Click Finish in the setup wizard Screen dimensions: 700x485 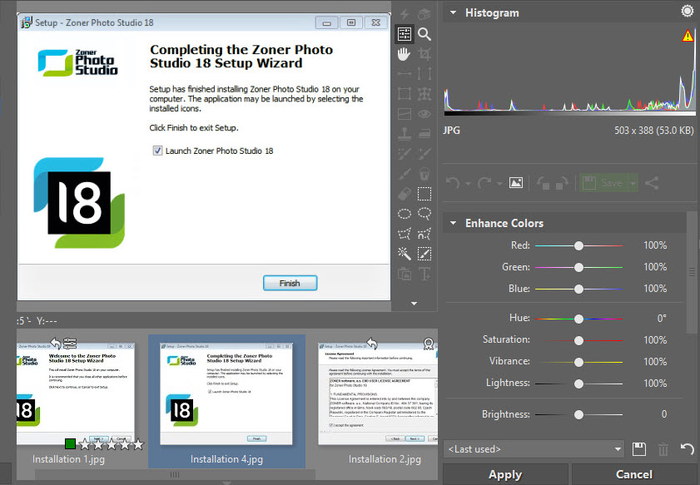pos(290,283)
